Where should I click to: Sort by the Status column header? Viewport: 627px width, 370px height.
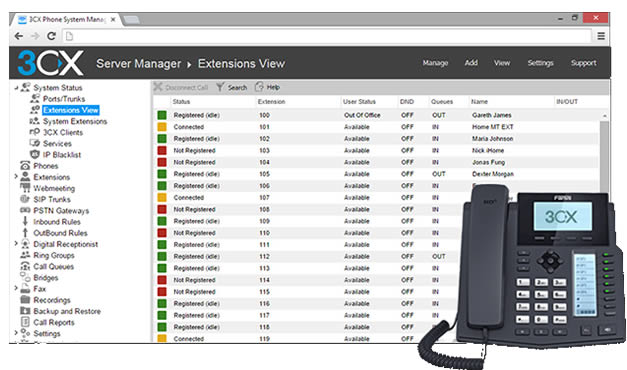[181, 102]
